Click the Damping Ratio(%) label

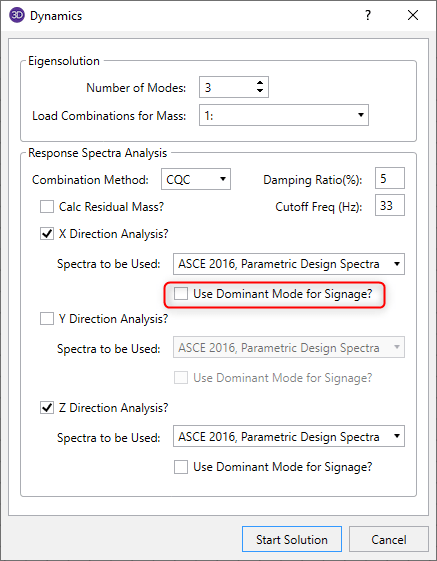pos(312,180)
